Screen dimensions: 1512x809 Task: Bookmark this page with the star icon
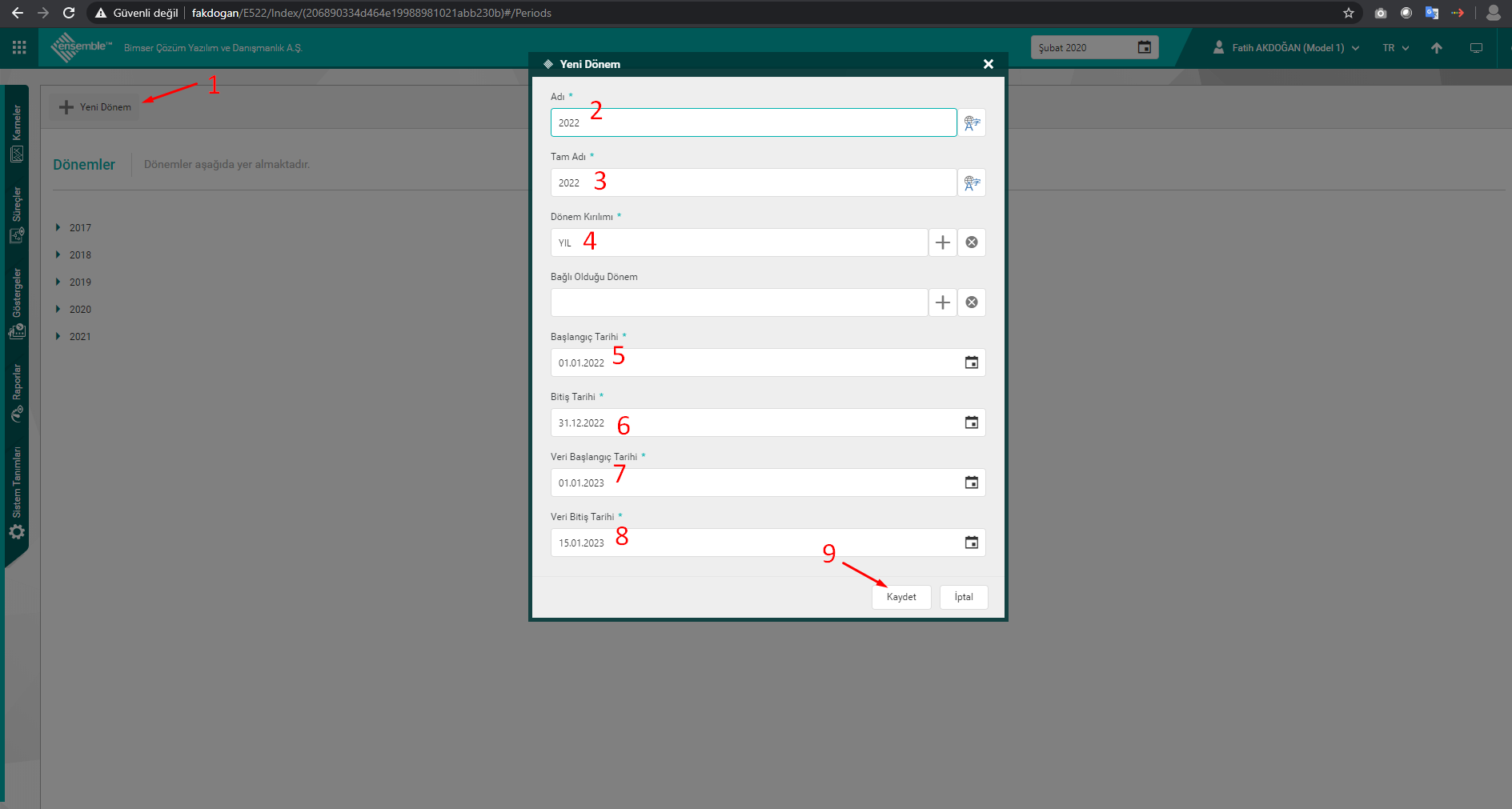click(1349, 13)
